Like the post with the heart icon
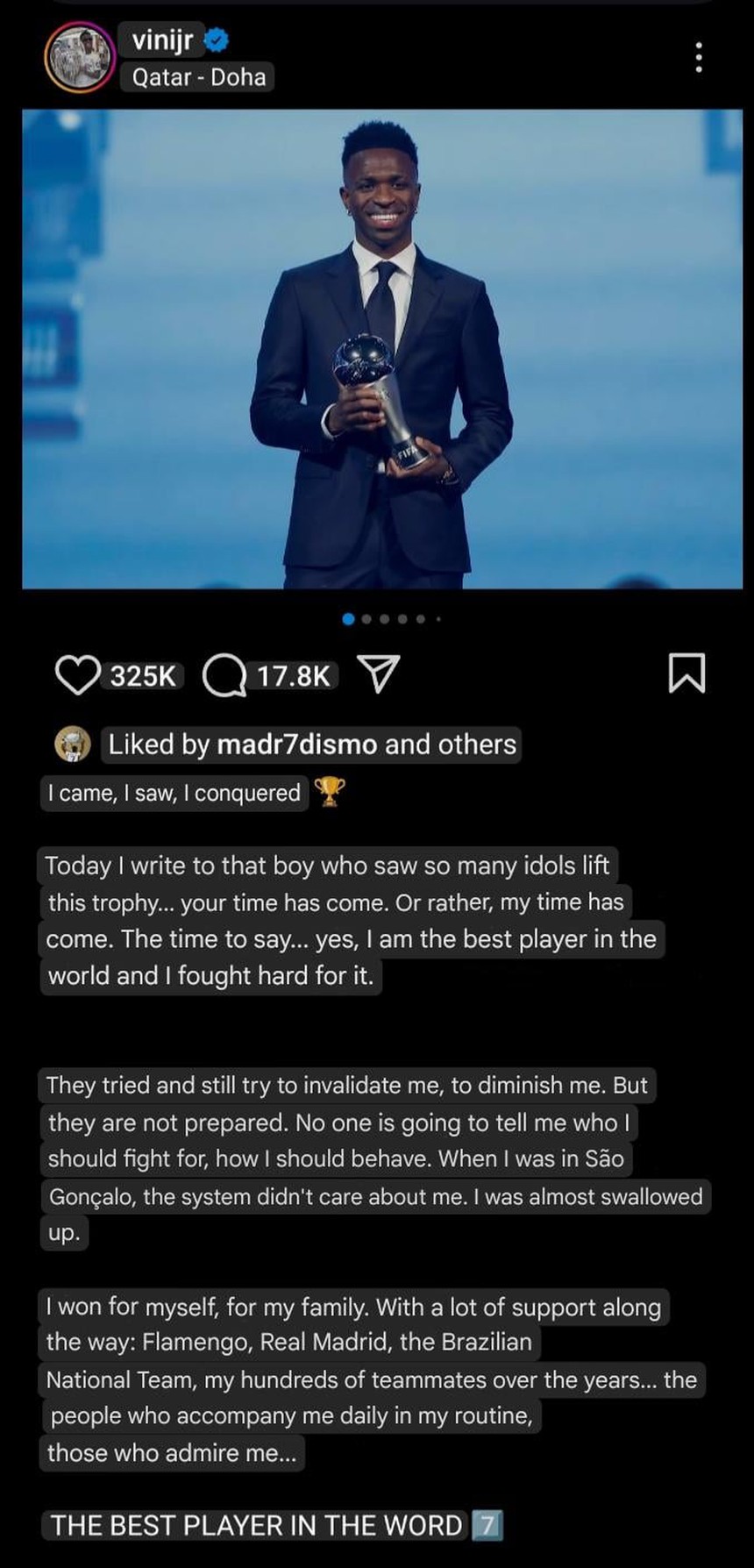This screenshot has width=754, height=1568. tap(77, 674)
